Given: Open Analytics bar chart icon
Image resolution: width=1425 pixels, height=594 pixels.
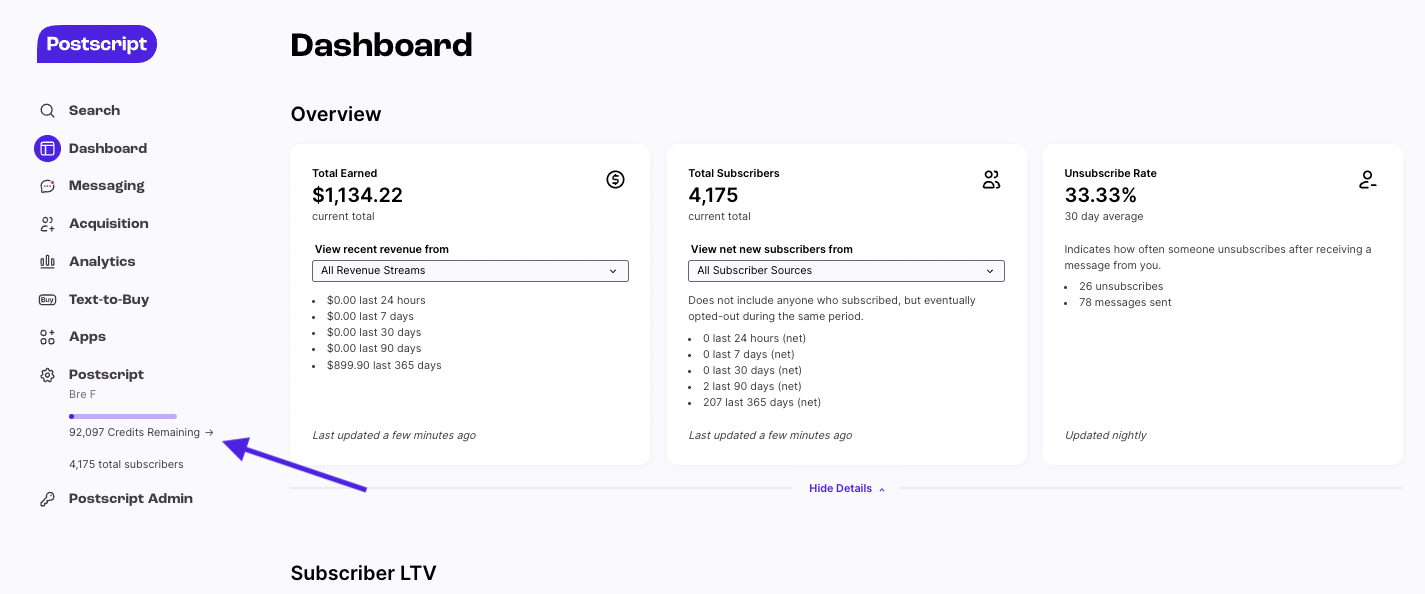Looking at the screenshot, I should coord(47,262).
